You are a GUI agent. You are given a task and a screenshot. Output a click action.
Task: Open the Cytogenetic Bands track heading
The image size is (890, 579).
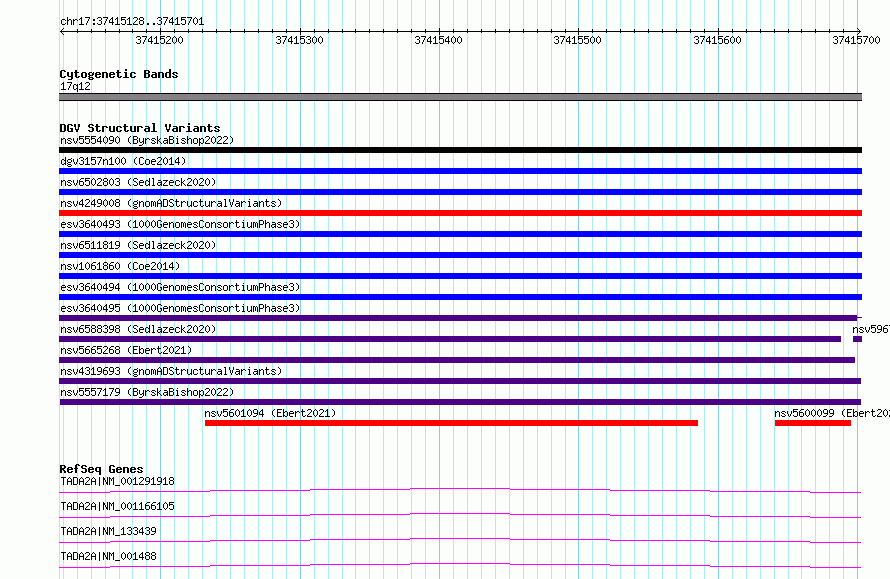pos(119,74)
